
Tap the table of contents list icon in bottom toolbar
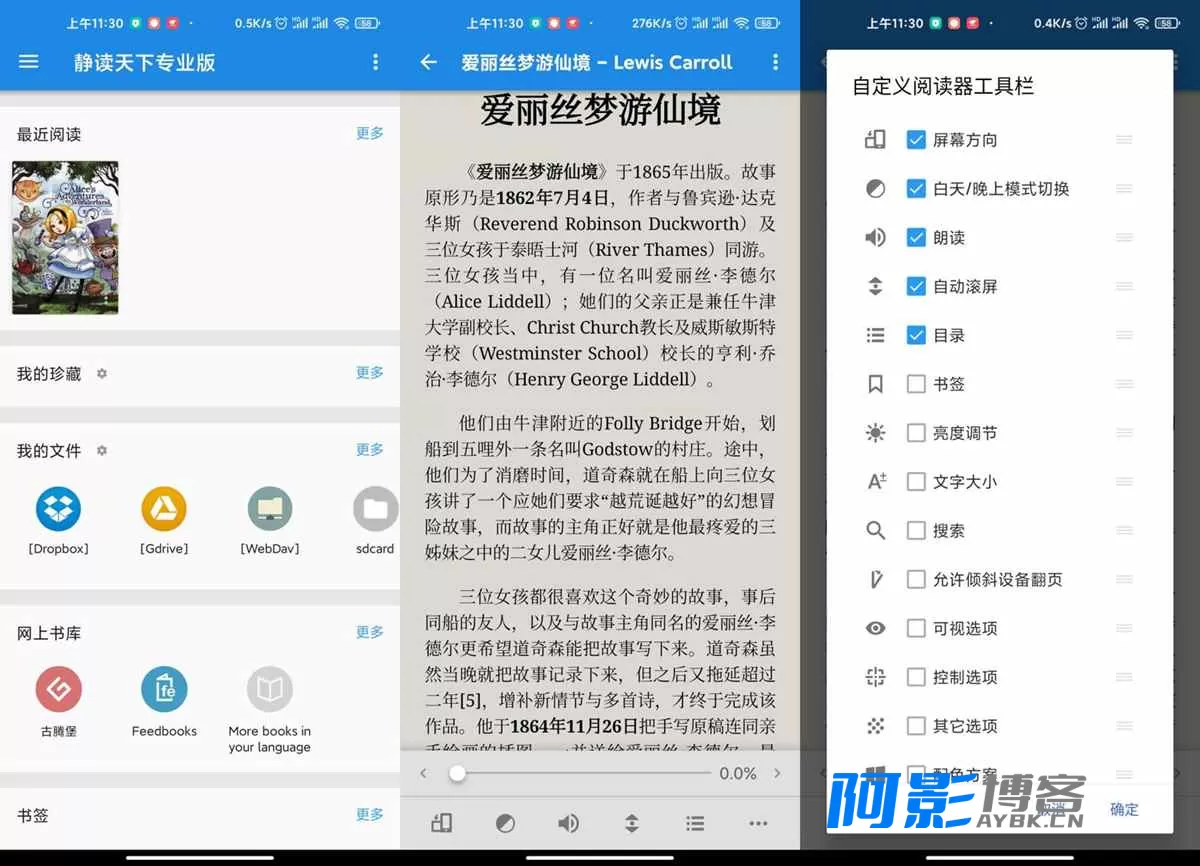695,823
